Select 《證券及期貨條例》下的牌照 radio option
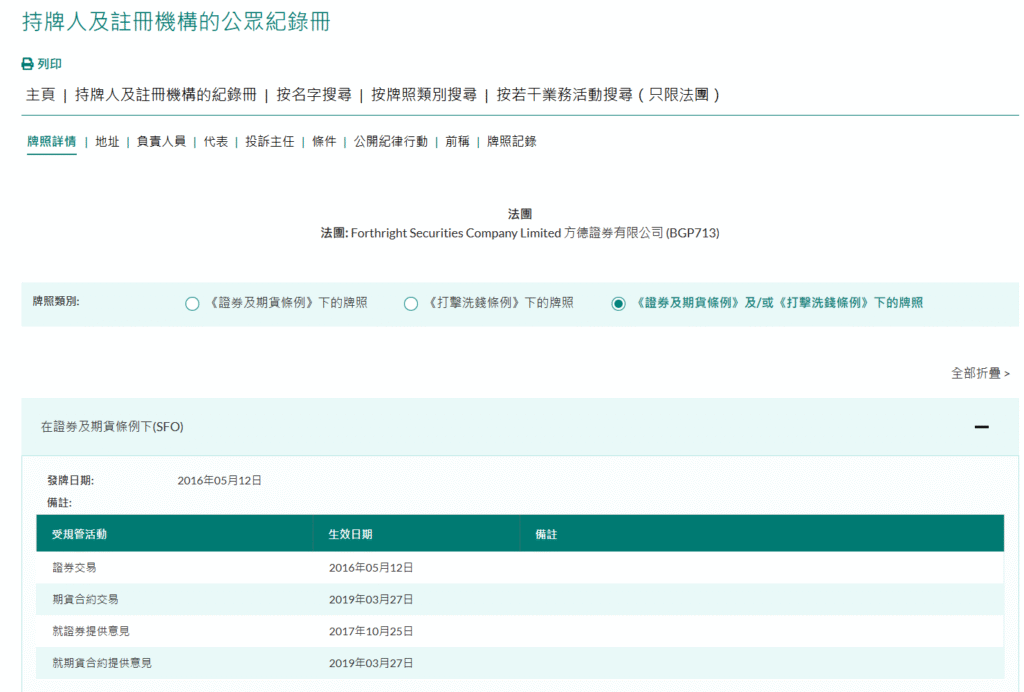1024x692 pixels. point(193,304)
